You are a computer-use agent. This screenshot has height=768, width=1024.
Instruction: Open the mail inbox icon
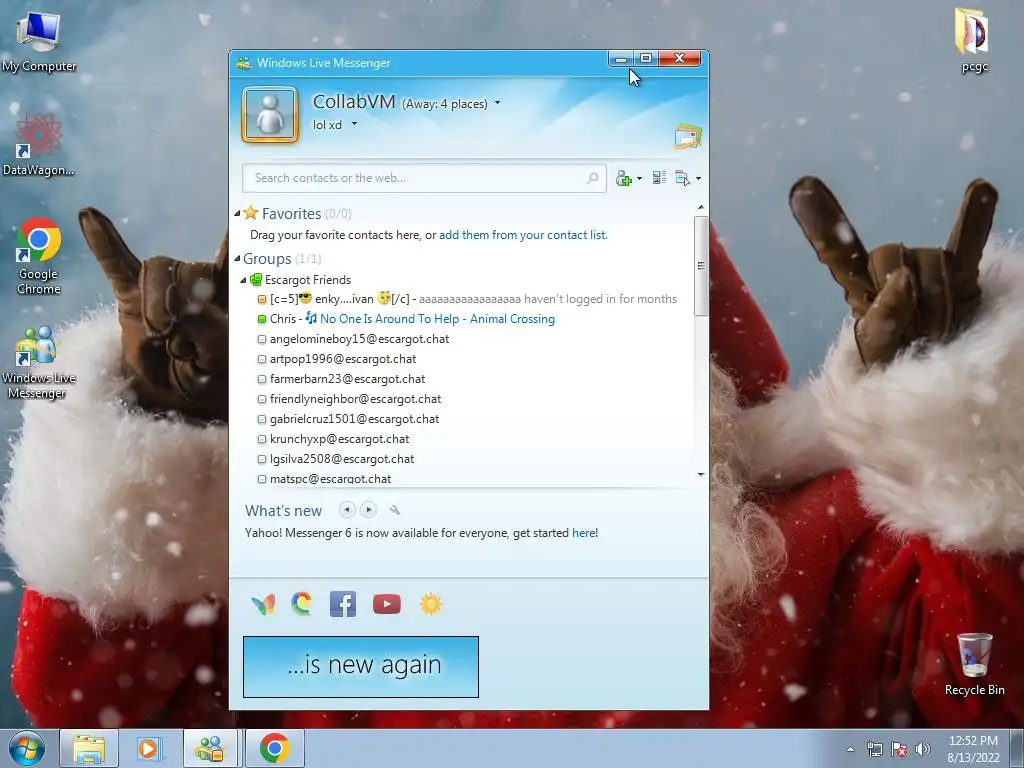coord(688,136)
